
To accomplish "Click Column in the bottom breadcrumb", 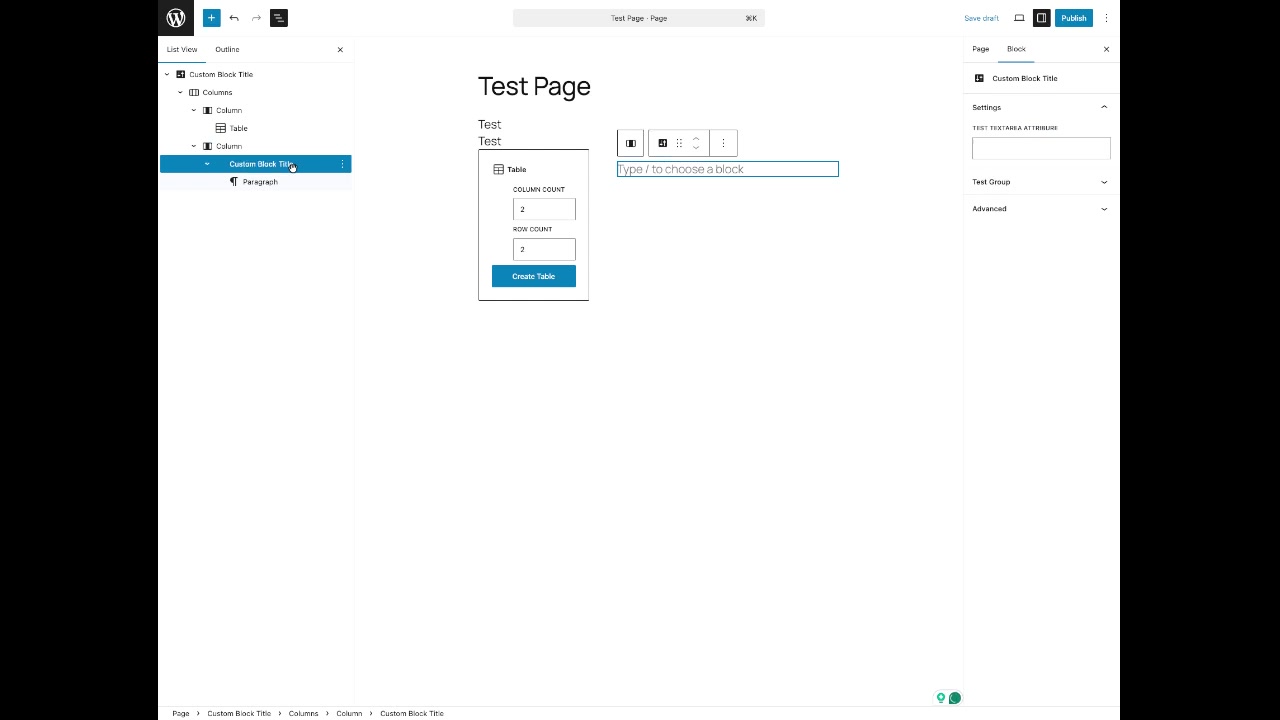I will pos(349,713).
